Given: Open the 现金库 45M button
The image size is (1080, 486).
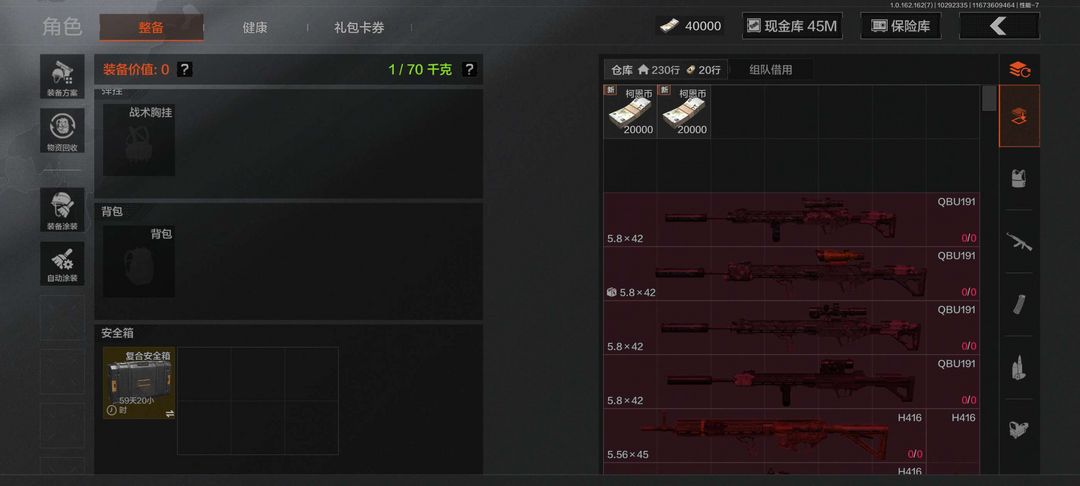Looking at the screenshot, I should point(792,26).
